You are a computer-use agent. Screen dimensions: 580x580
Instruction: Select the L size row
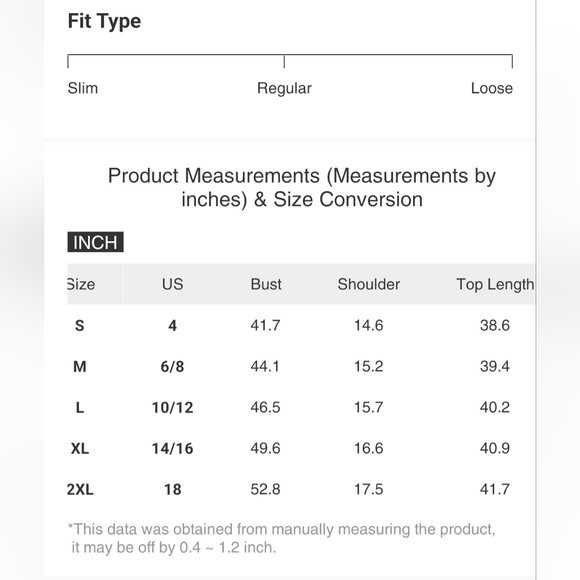301,407
